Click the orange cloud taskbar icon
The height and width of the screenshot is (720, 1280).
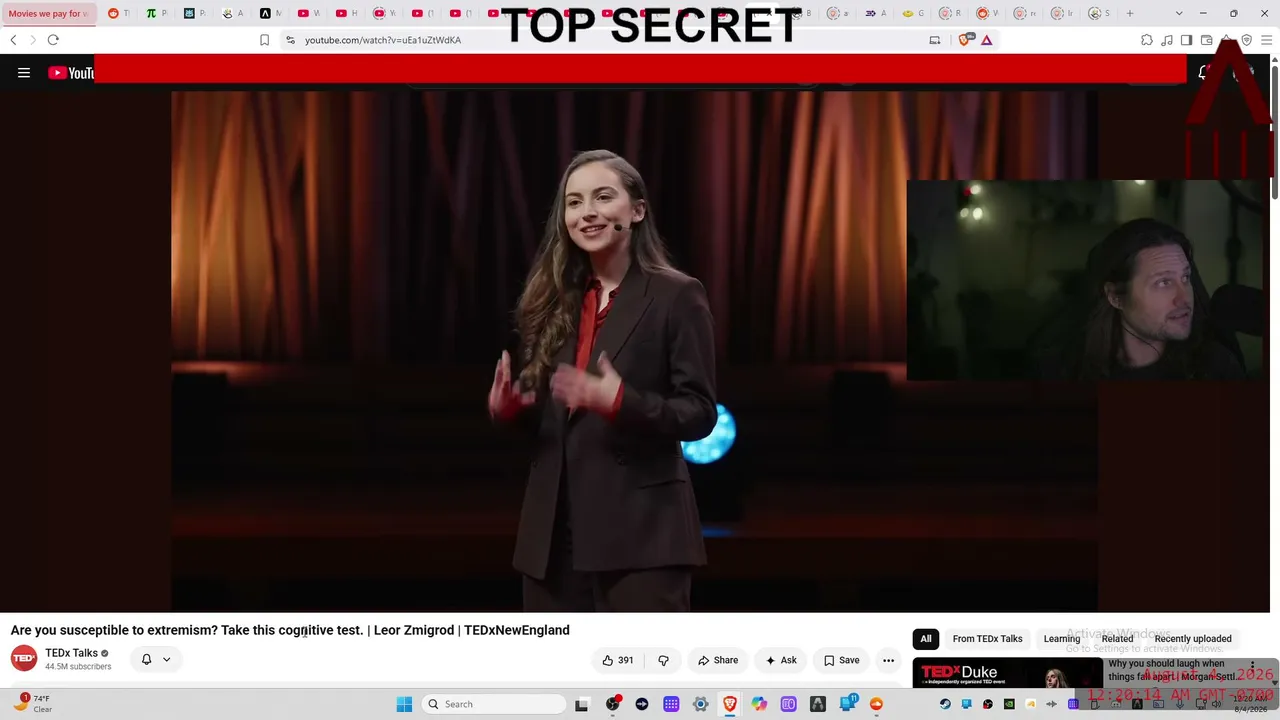[x=877, y=704]
